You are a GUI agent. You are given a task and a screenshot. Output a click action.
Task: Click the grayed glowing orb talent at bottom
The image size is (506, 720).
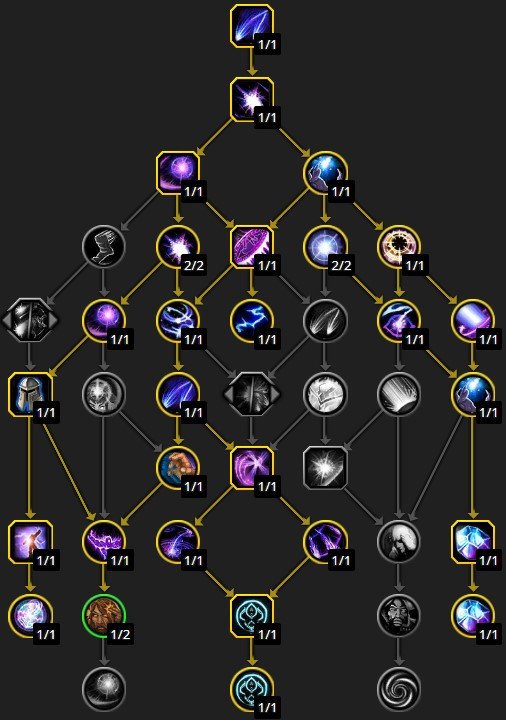[x=104, y=689]
